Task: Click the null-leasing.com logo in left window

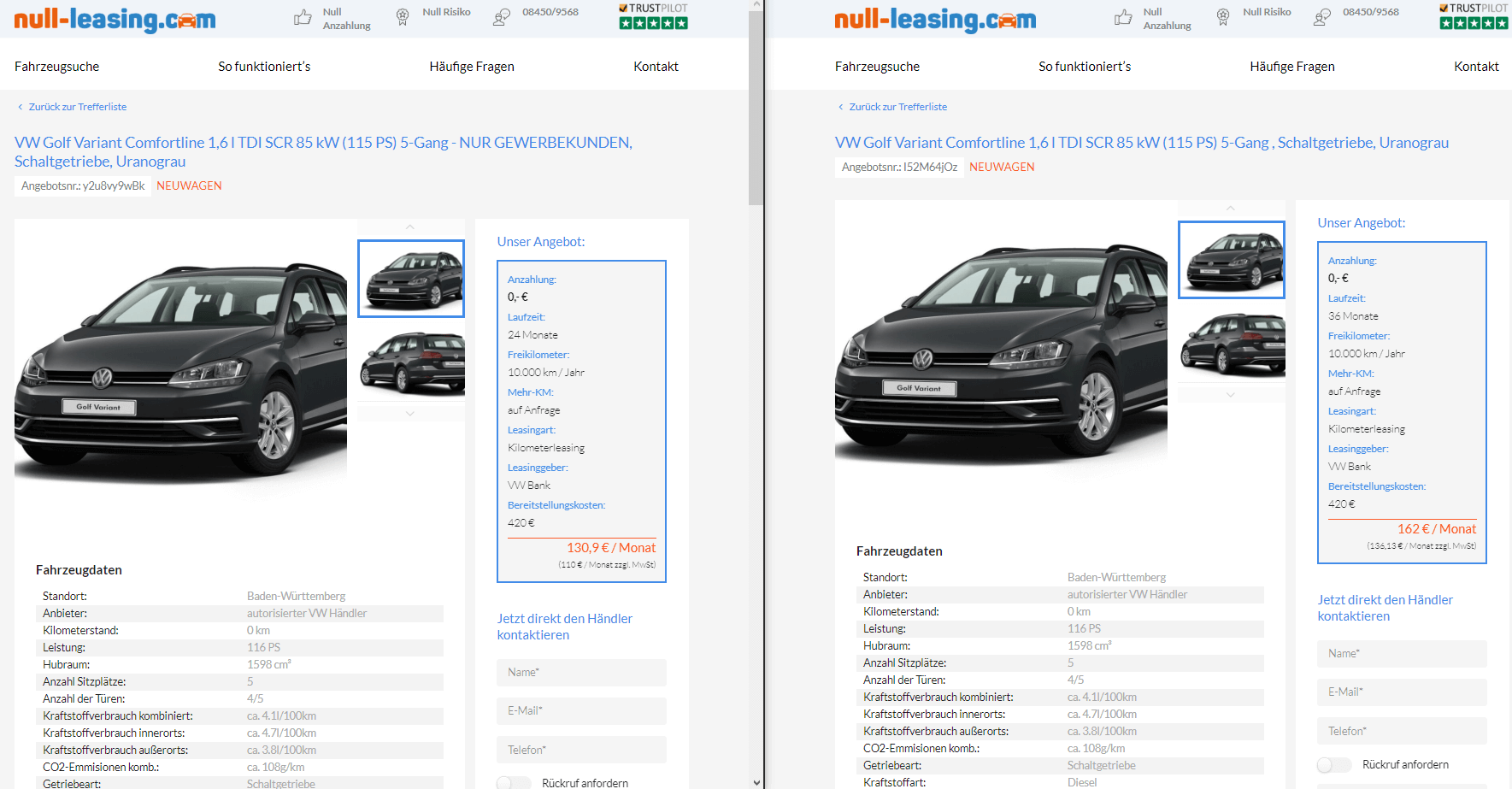Action: tap(115, 19)
